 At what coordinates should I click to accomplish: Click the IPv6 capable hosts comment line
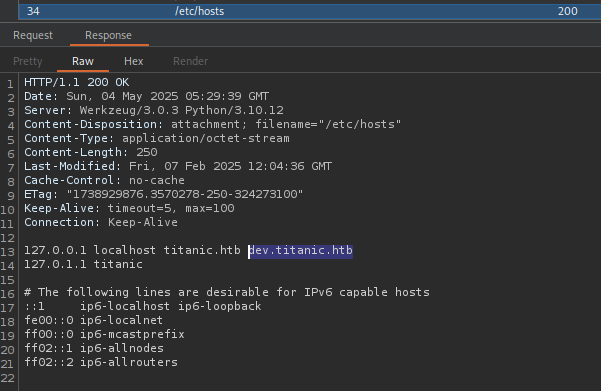coord(227,292)
